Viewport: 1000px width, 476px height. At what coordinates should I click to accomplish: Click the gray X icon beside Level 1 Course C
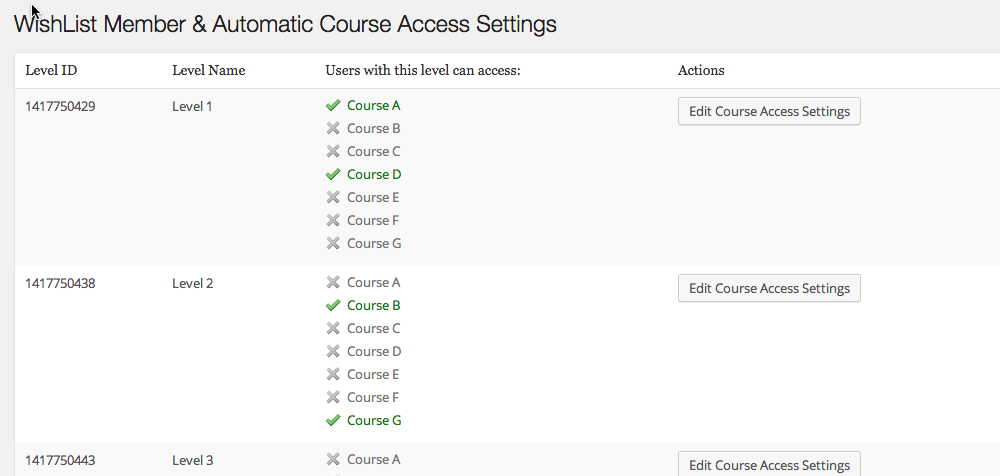point(333,151)
